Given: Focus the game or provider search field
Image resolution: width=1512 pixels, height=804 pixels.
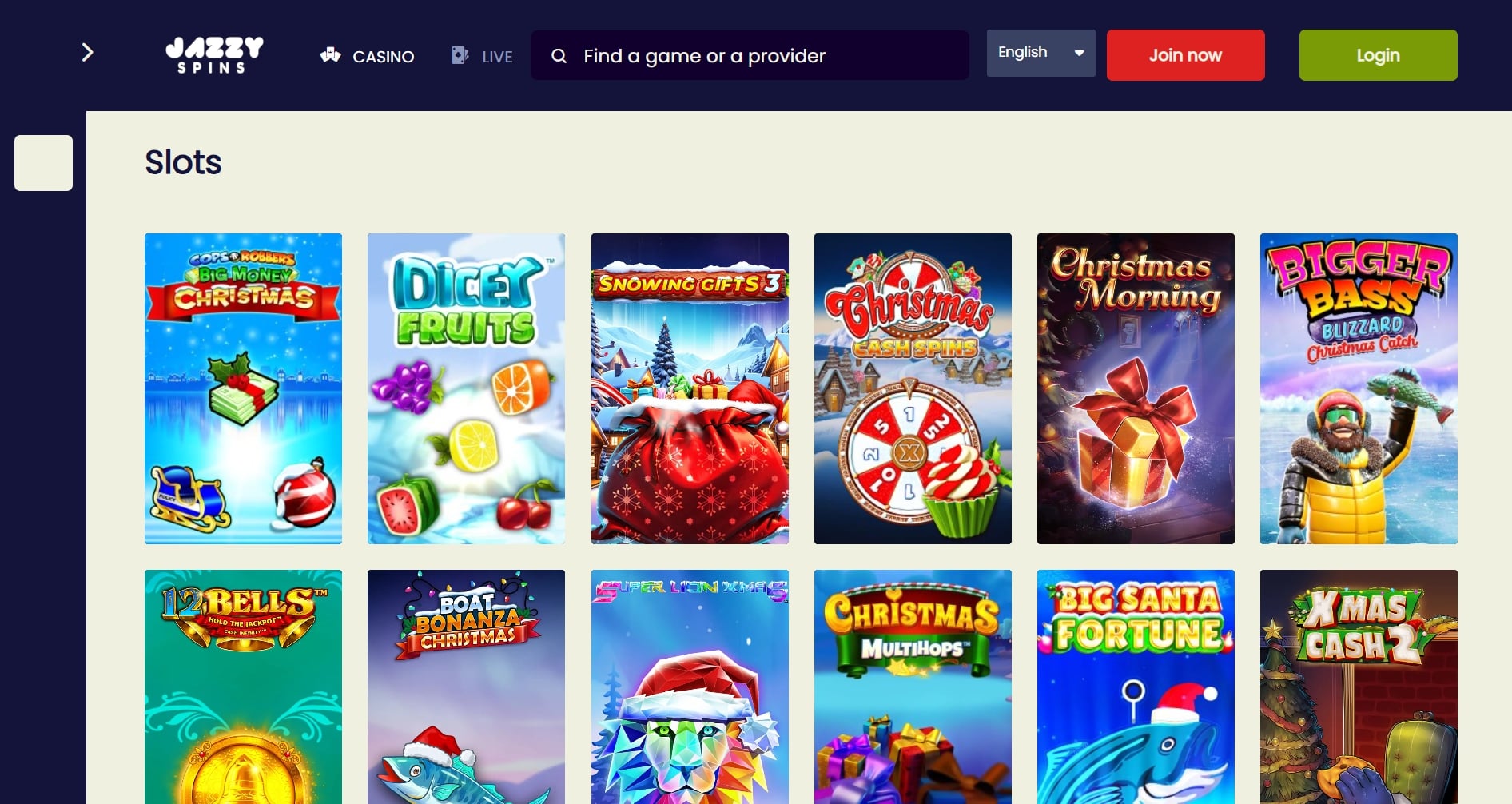Looking at the screenshot, I should pyautogui.click(x=750, y=55).
